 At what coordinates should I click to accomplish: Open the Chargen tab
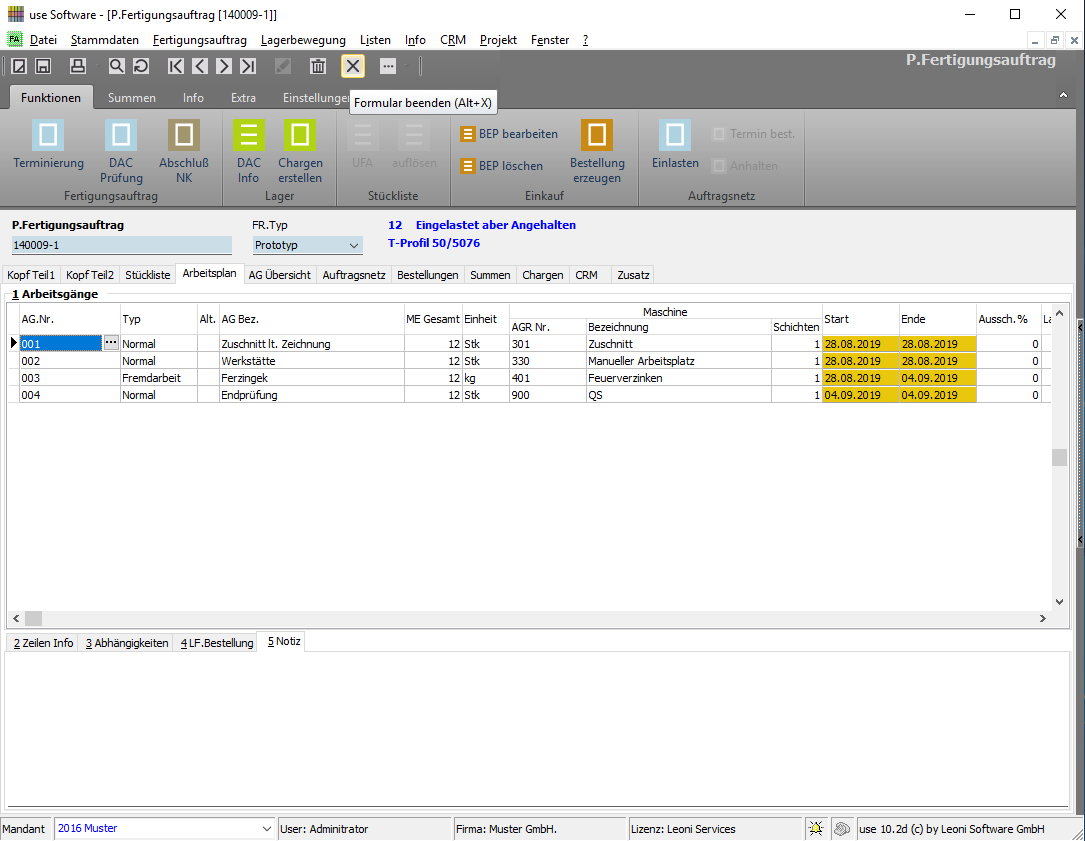tap(542, 275)
